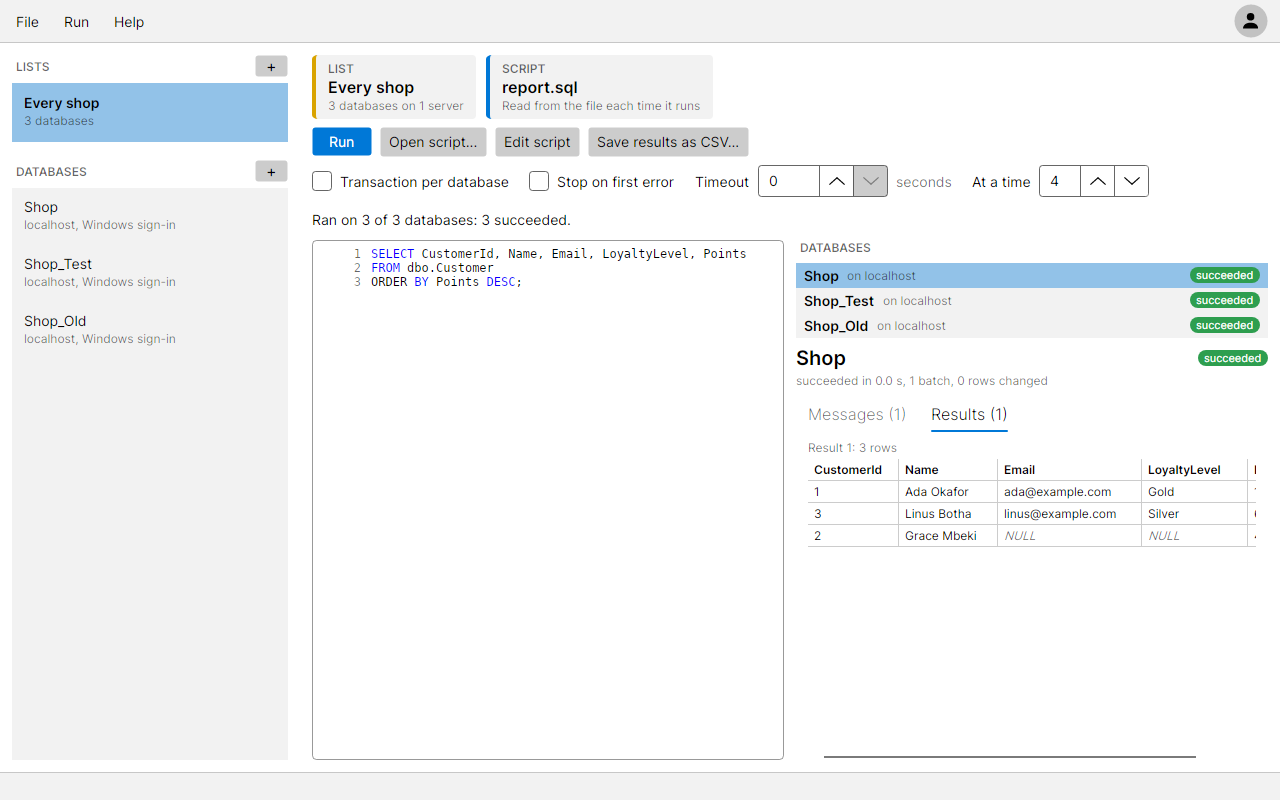Switch to the Results (1) tab
The height and width of the screenshot is (800, 1280).
[x=969, y=414]
